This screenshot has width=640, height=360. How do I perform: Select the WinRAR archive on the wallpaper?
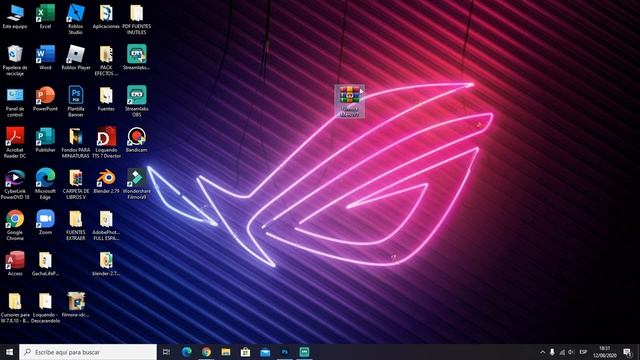[x=349, y=102]
